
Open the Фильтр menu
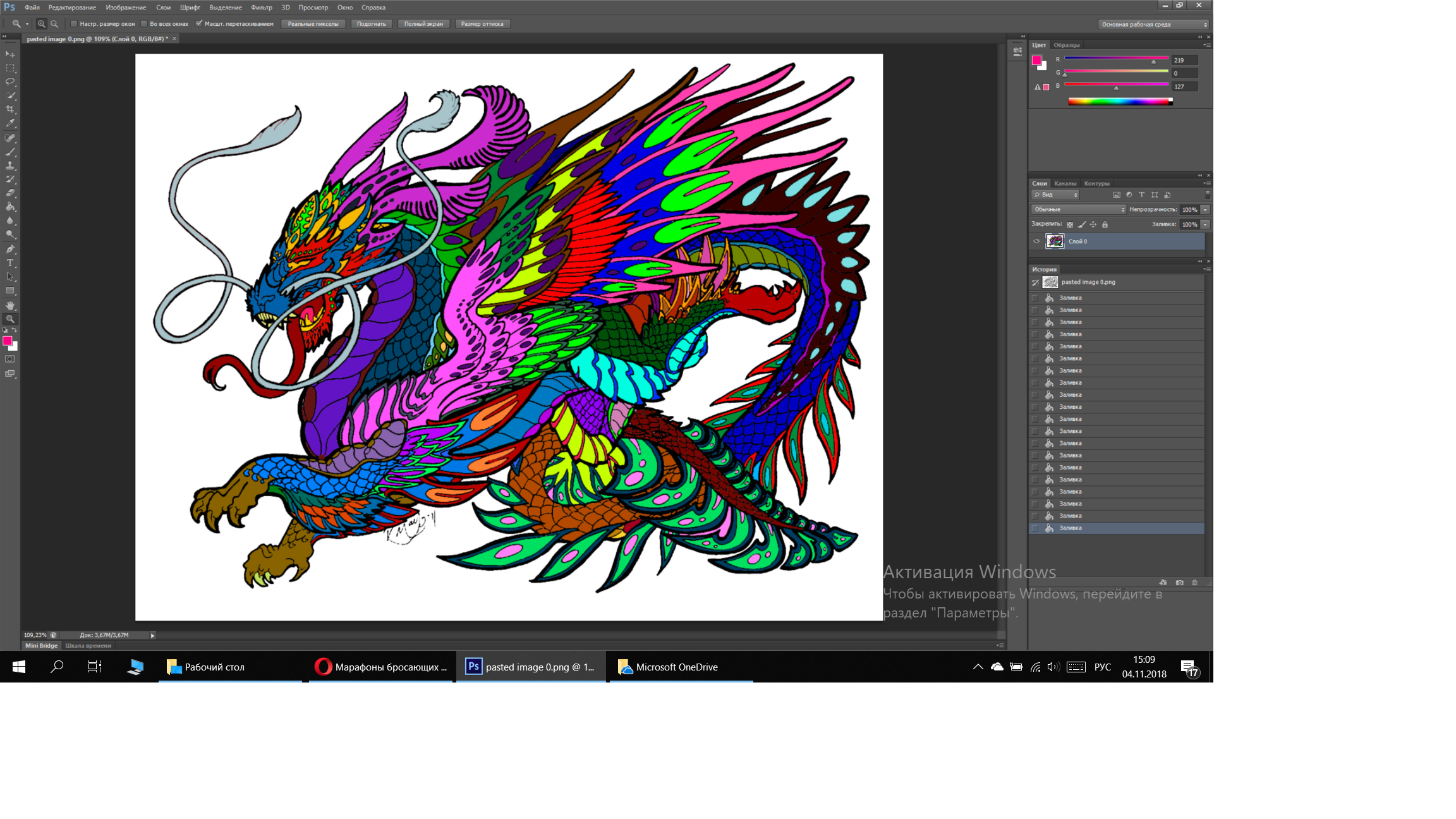(x=261, y=8)
